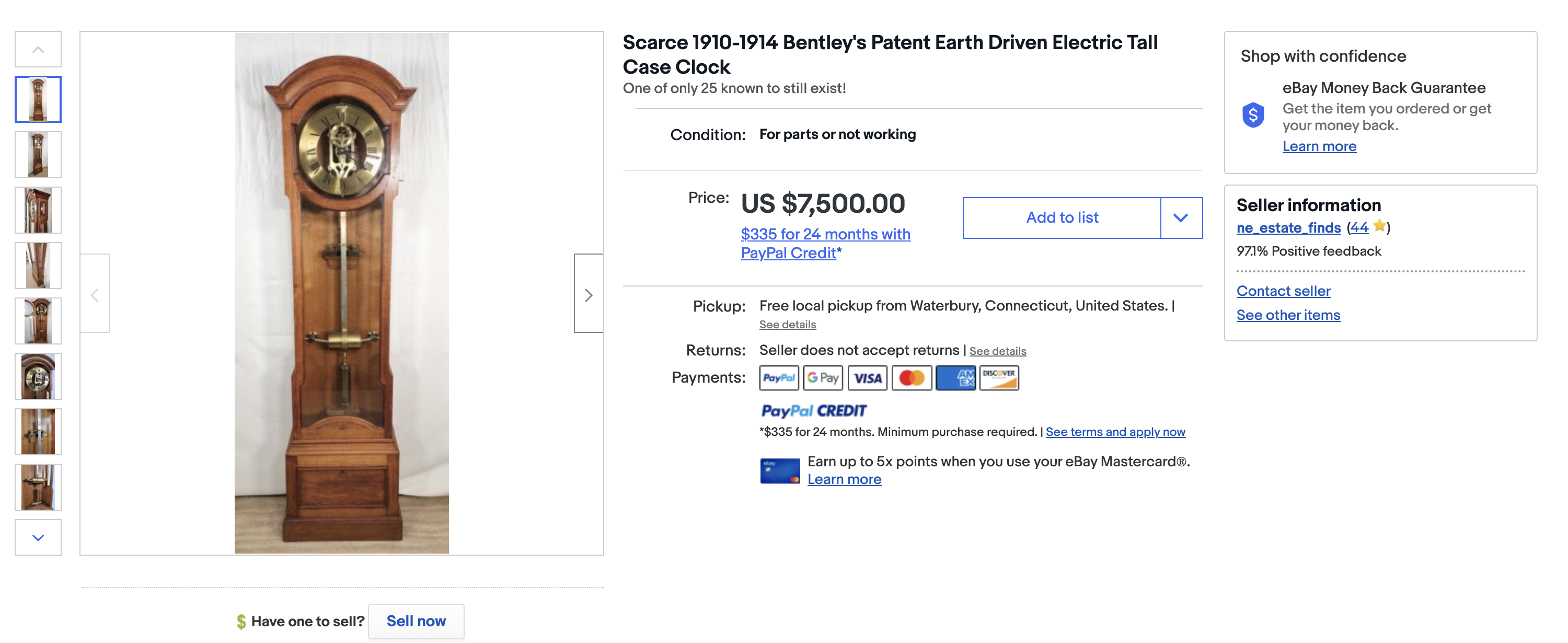Show the next clock photo
The image size is (1568, 643).
(588, 295)
